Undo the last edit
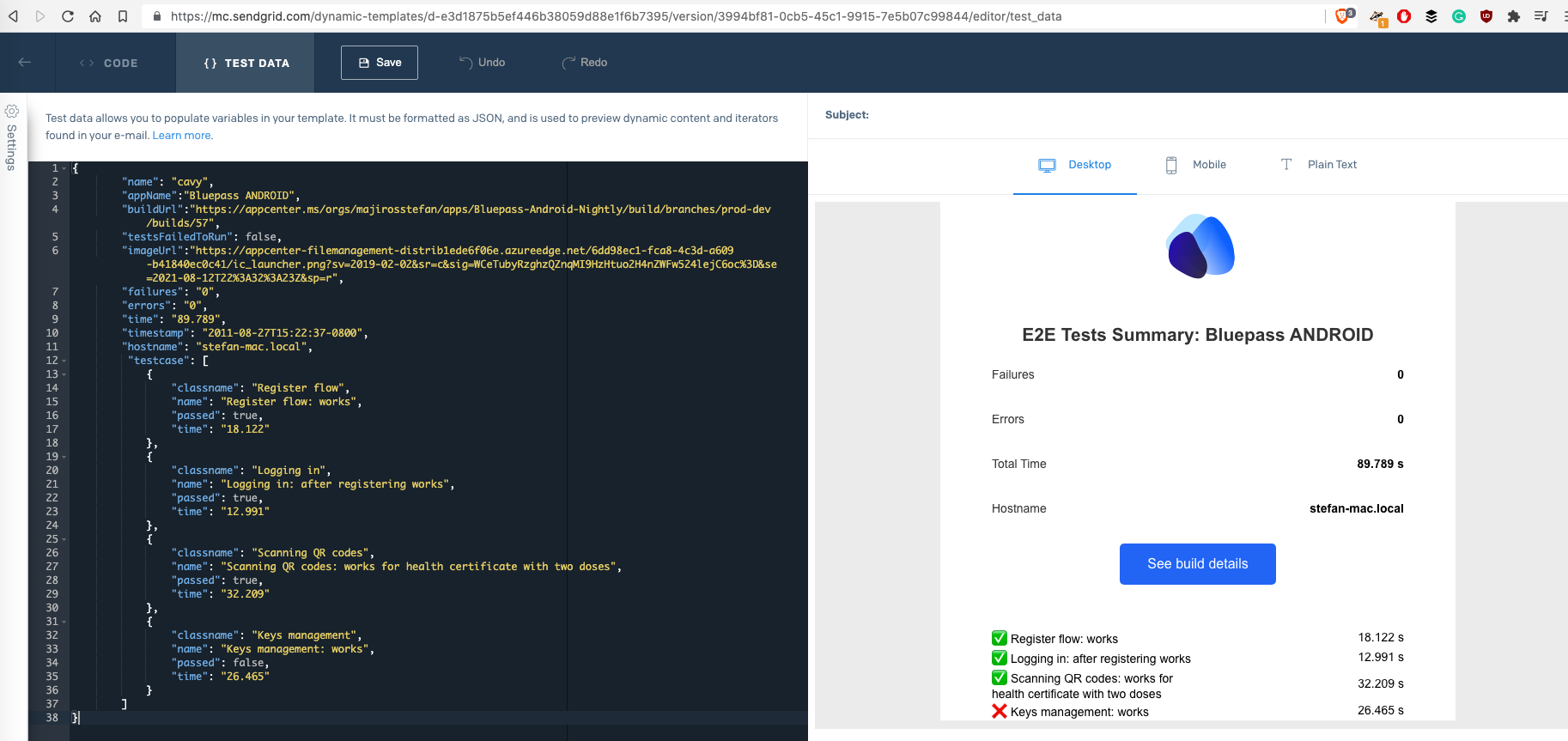1568x741 pixels. coord(483,63)
